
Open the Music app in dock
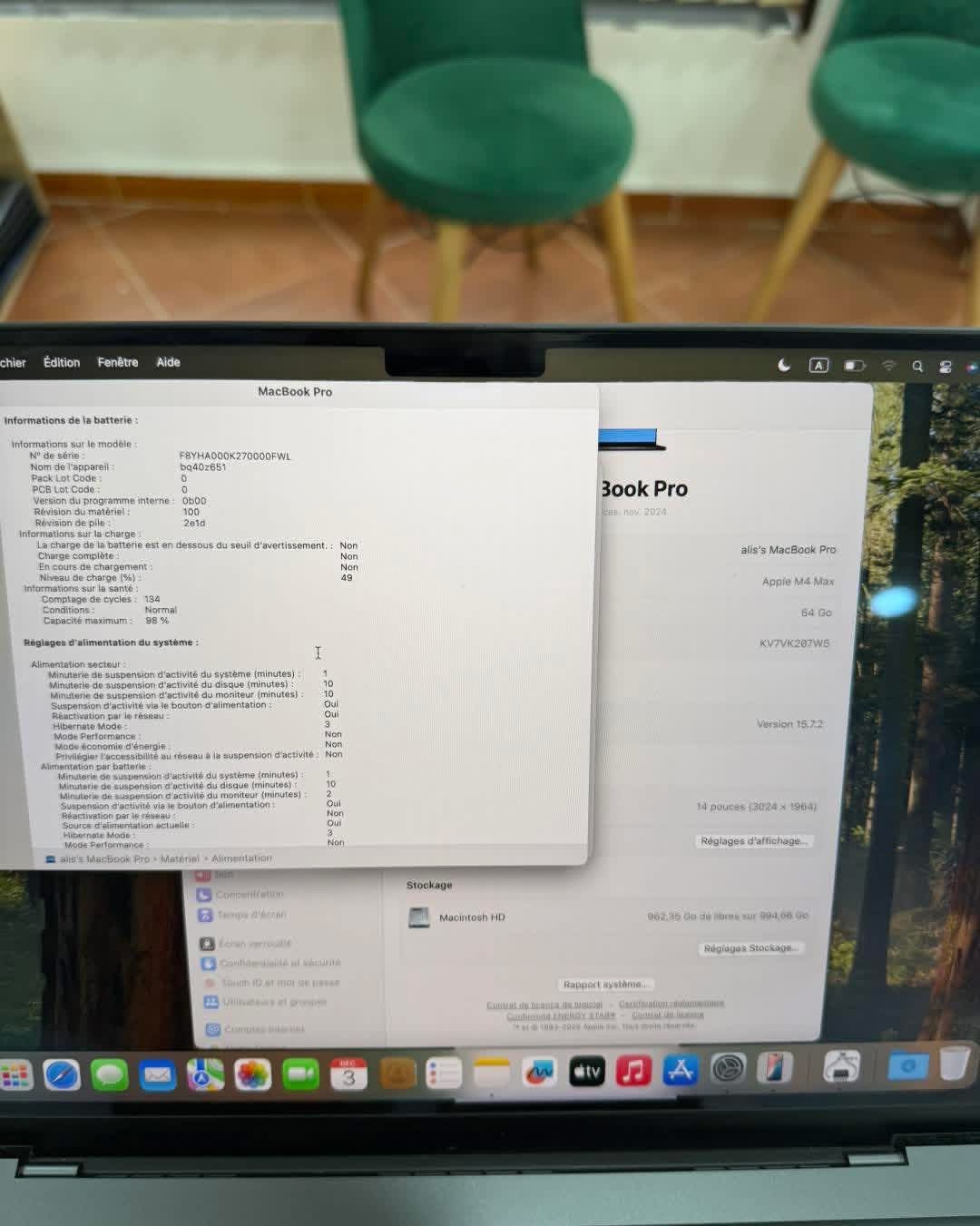[x=633, y=1071]
